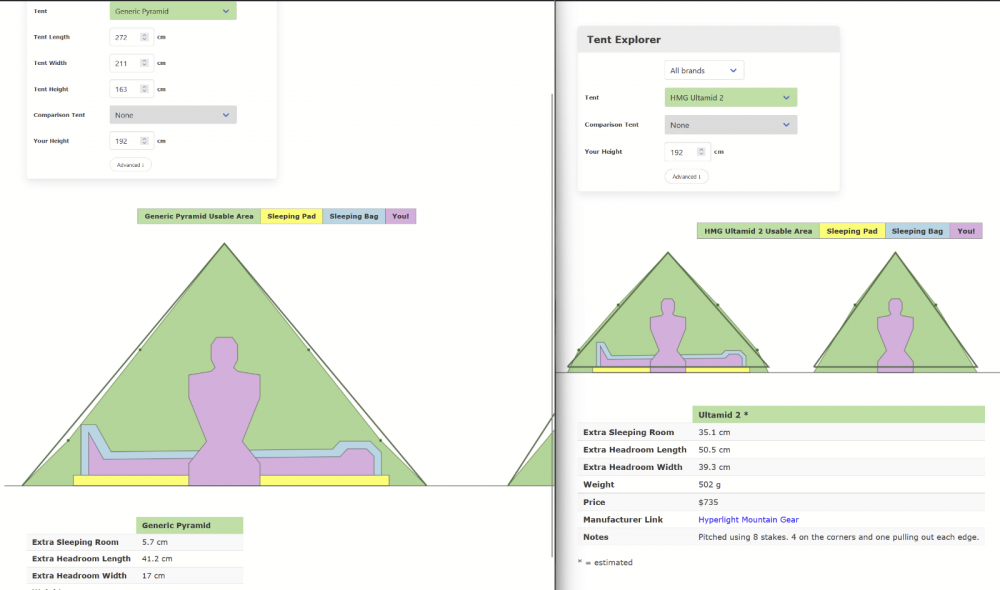Open right pane Comparison Tent dropdown
The width and height of the screenshot is (1000, 590).
pyautogui.click(x=730, y=125)
